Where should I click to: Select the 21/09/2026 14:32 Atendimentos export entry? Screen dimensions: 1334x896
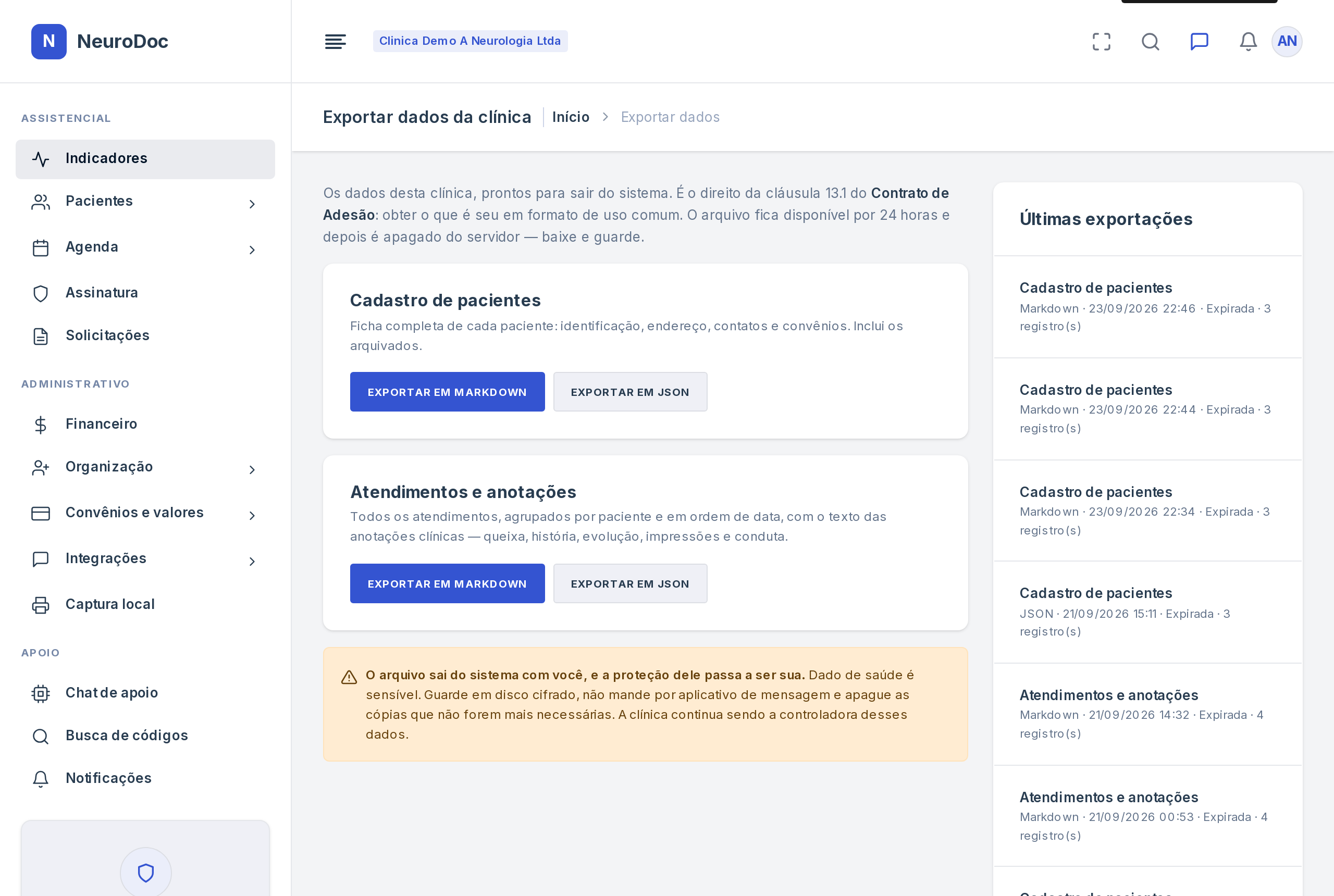pos(1147,714)
